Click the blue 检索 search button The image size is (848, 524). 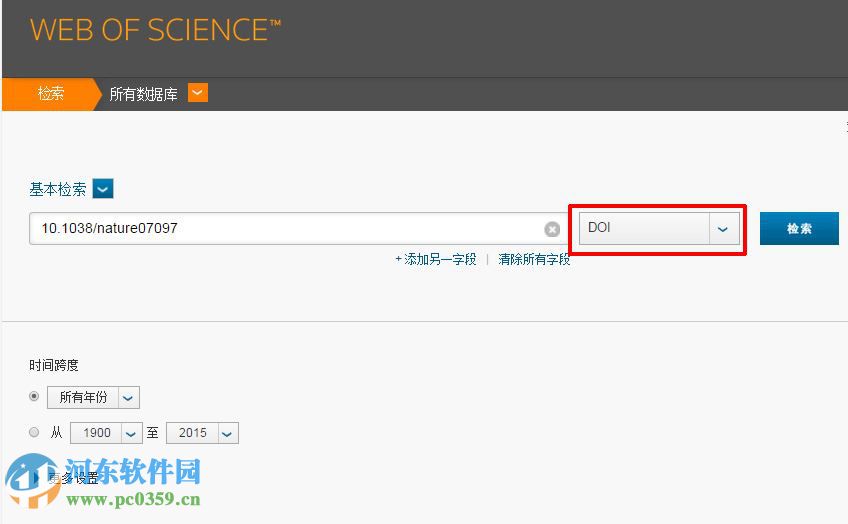tap(799, 228)
